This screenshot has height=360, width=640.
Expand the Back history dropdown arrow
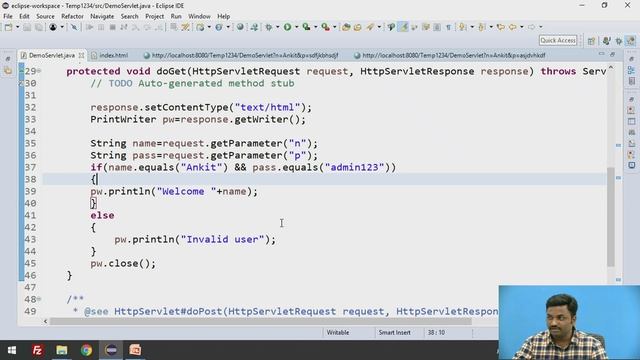point(521,27)
